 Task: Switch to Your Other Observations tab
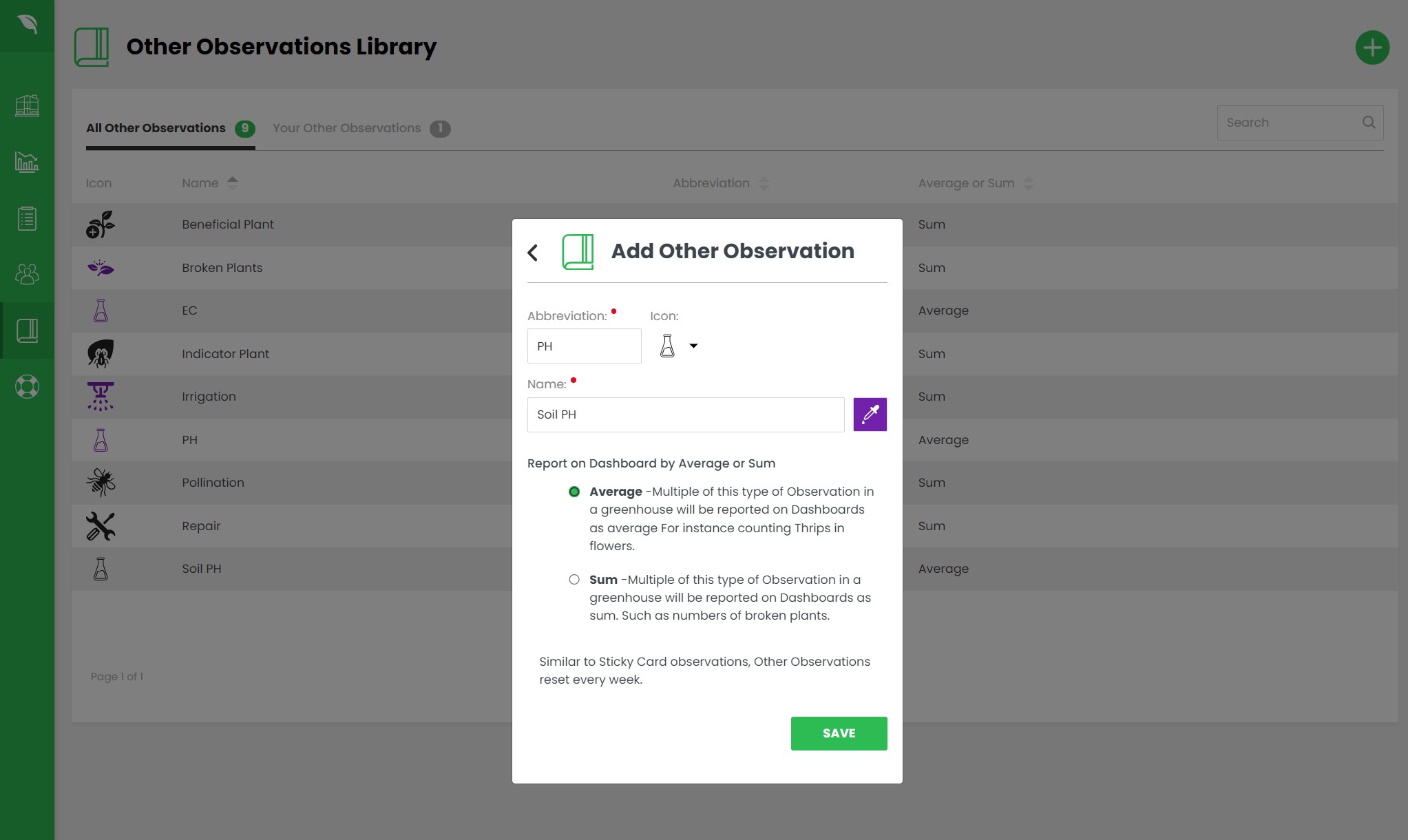347,128
